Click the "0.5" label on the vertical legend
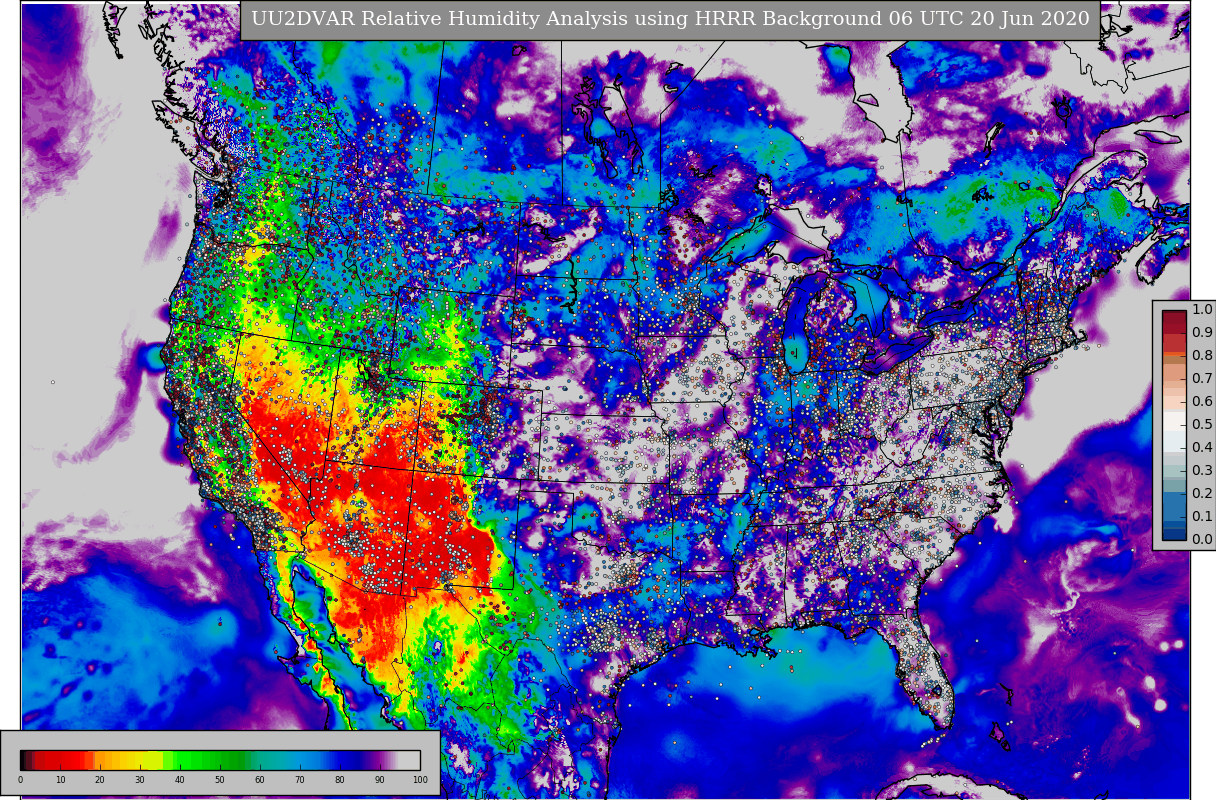This screenshot has width=1216, height=800. pyautogui.click(x=1202, y=424)
